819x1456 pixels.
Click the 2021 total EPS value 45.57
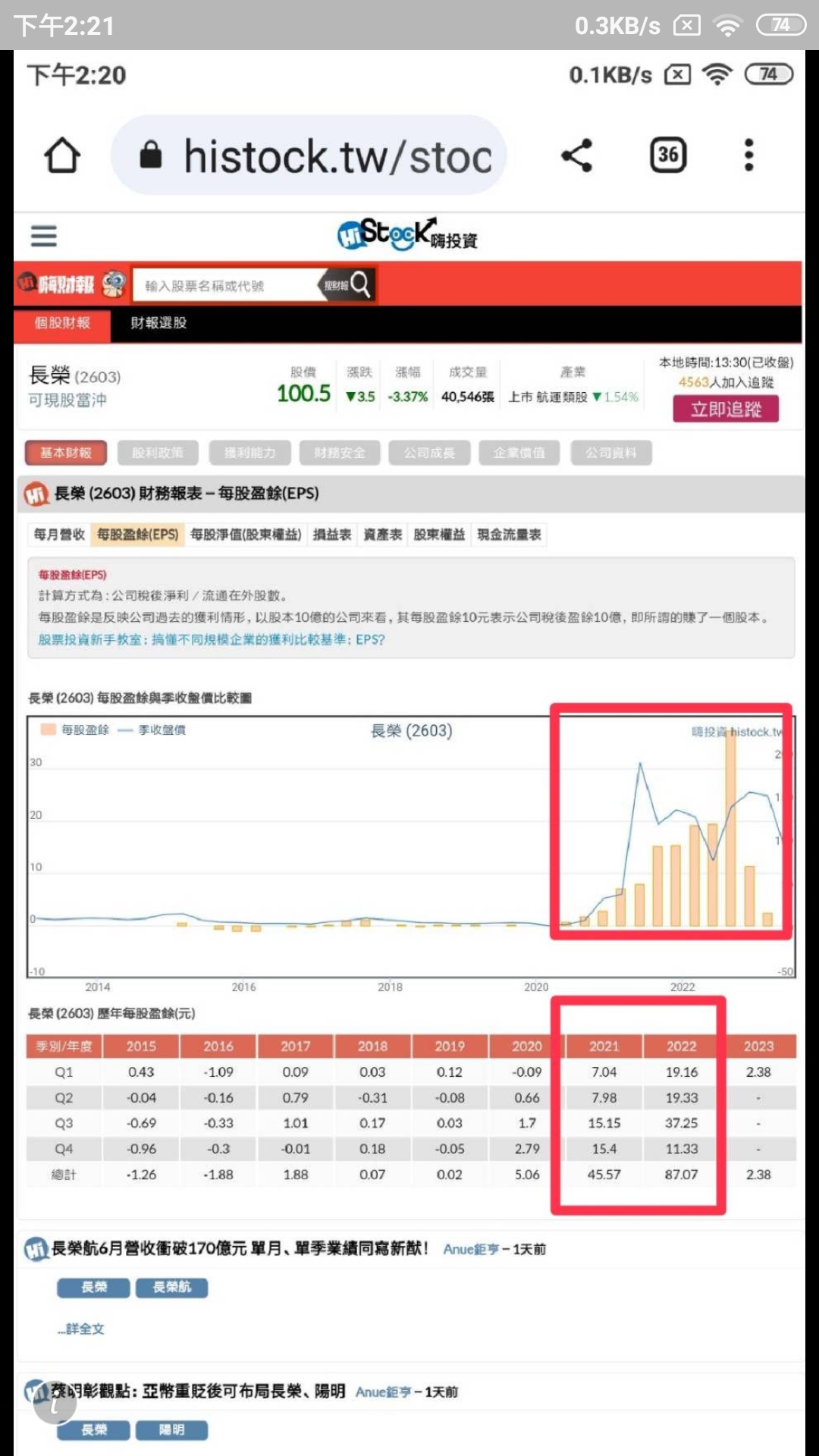tap(604, 1175)
